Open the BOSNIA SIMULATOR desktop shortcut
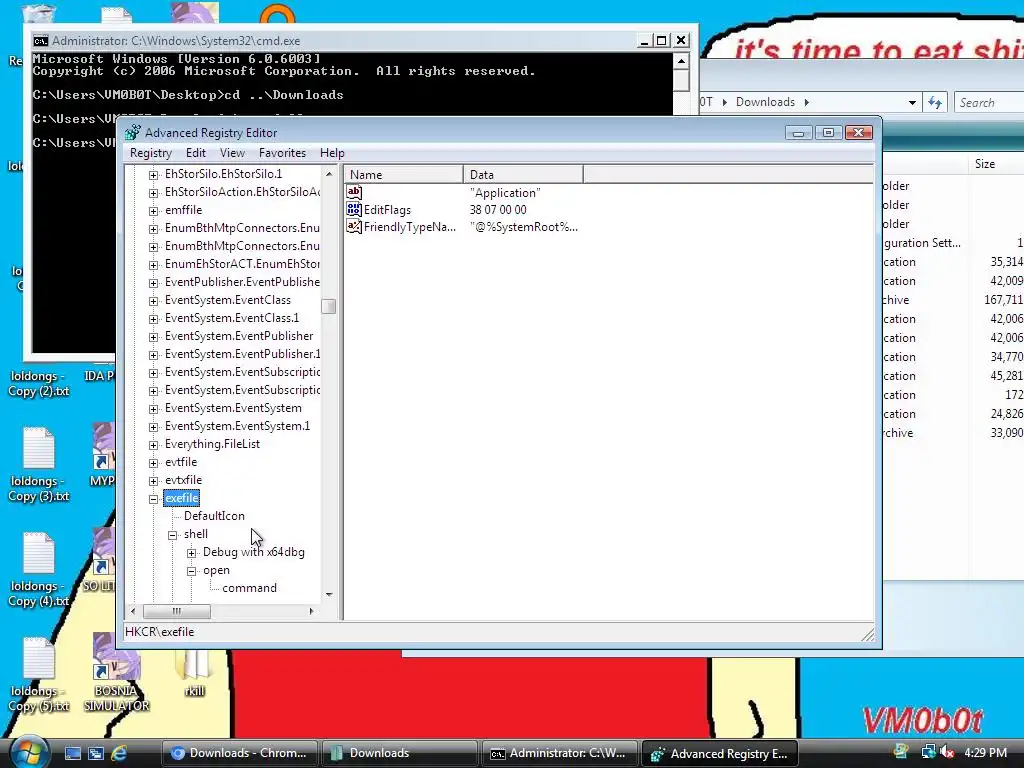 click(116, 673)
